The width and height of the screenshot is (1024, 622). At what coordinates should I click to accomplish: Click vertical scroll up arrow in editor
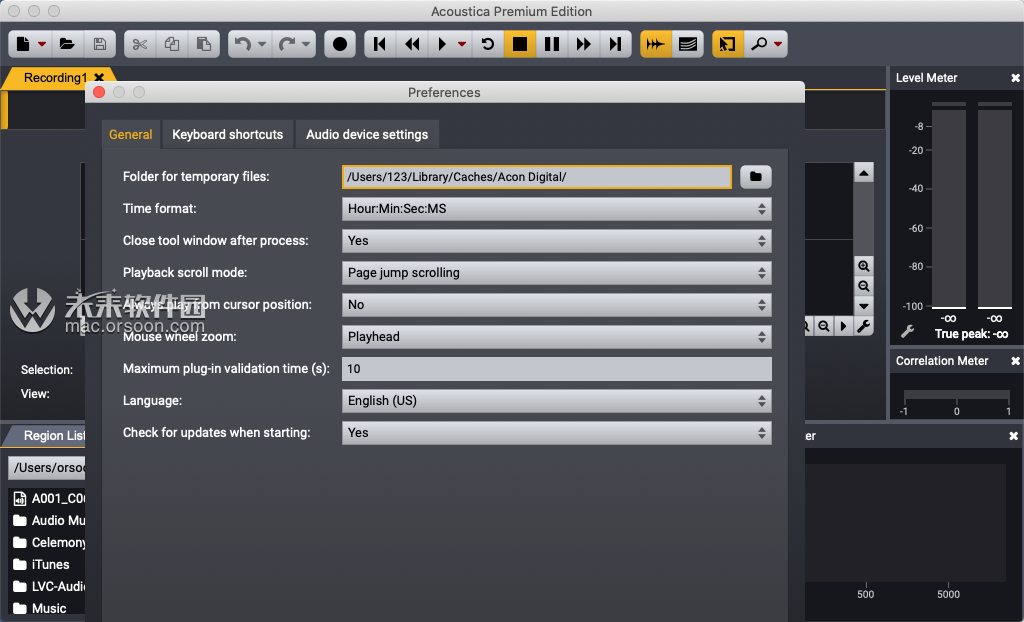pos(863,173)
